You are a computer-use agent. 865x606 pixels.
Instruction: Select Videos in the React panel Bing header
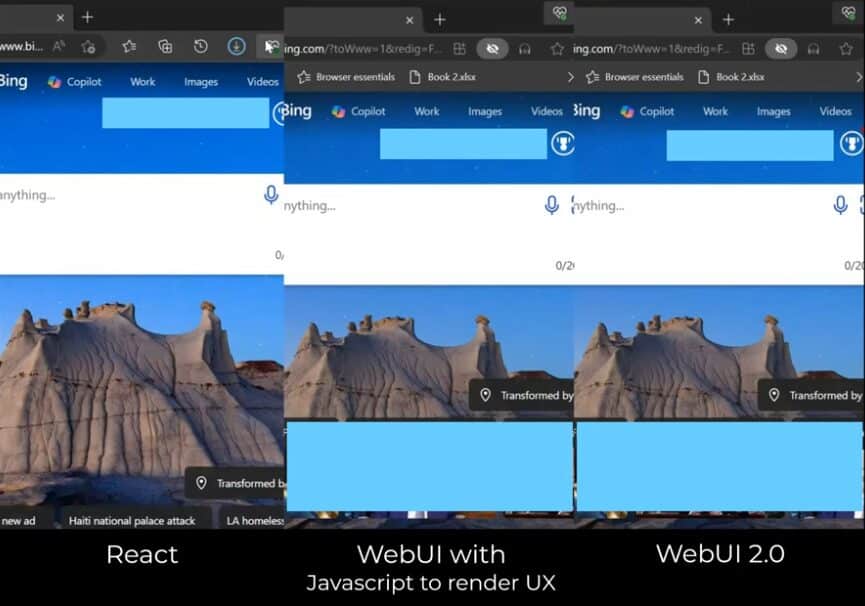(x=263, y=82)
